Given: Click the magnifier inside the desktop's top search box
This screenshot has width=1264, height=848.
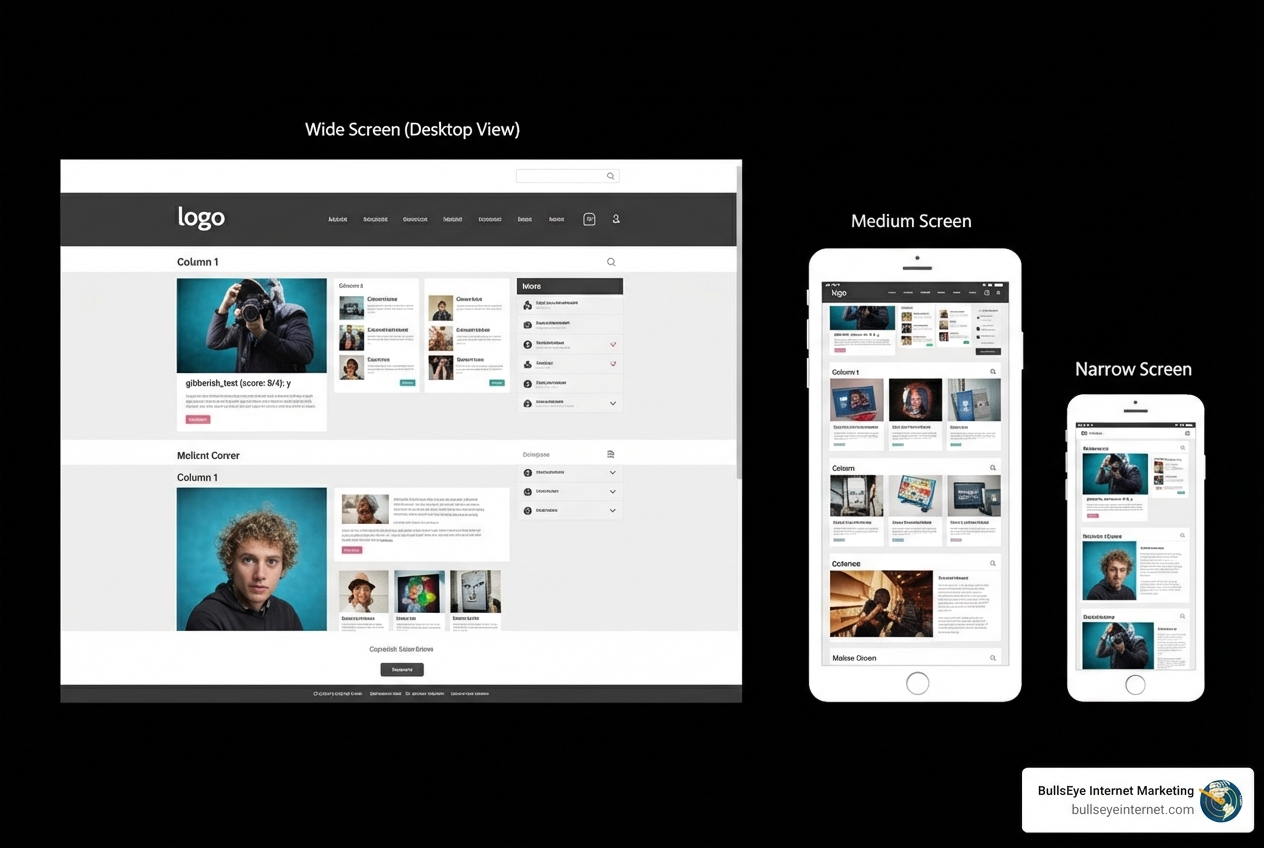Looking at the screenshot, I should pyautogui.click(x=610, y=176).
